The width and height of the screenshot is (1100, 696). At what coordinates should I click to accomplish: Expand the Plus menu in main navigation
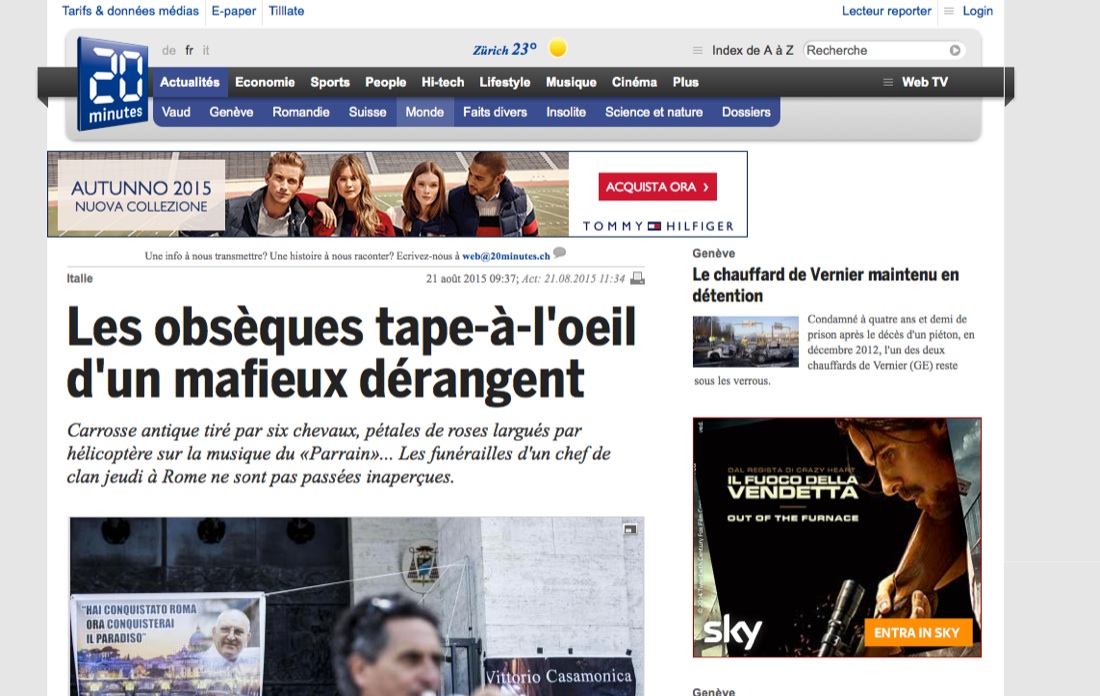pos(685,82)
